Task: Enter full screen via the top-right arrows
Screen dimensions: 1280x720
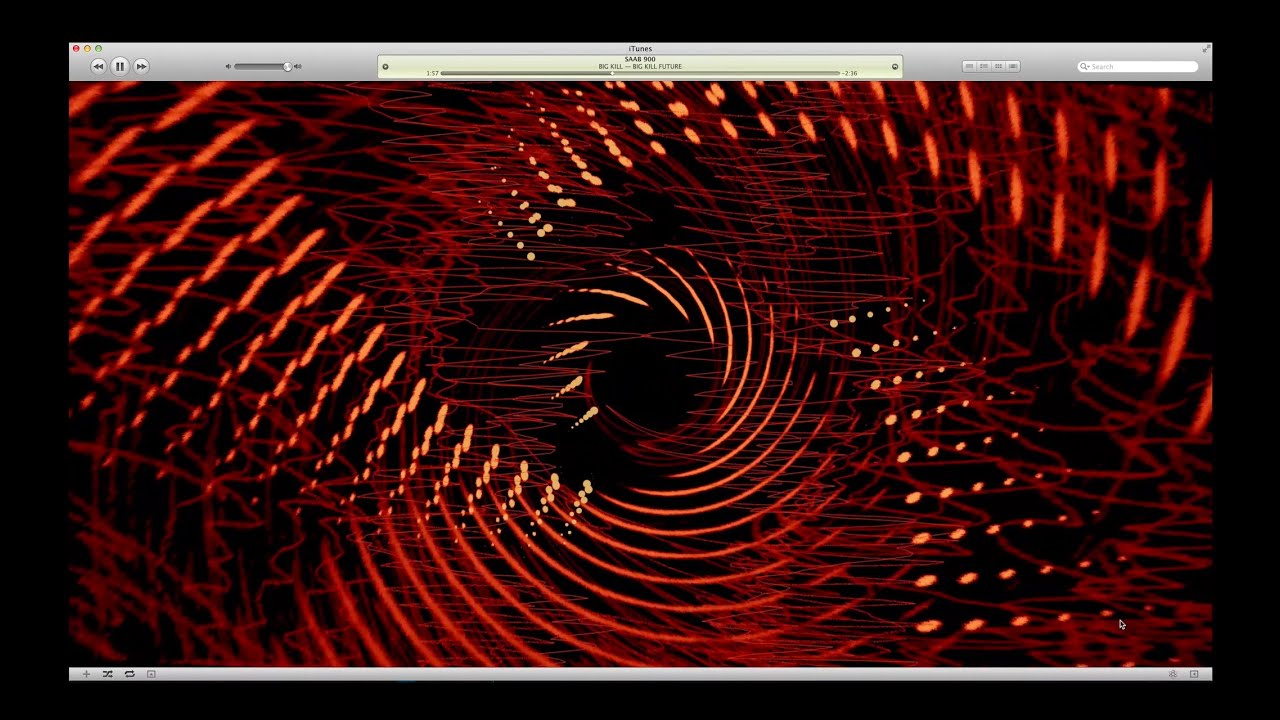Action: point(1206,48)
